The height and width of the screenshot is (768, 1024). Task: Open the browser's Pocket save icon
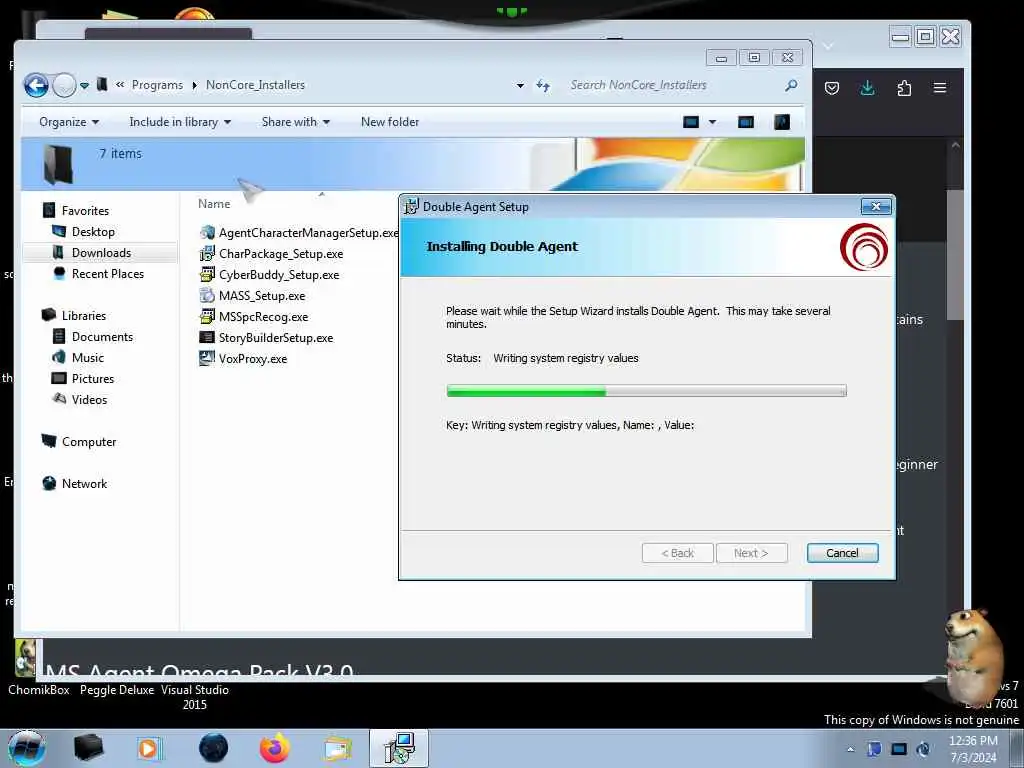coord(831,88)
